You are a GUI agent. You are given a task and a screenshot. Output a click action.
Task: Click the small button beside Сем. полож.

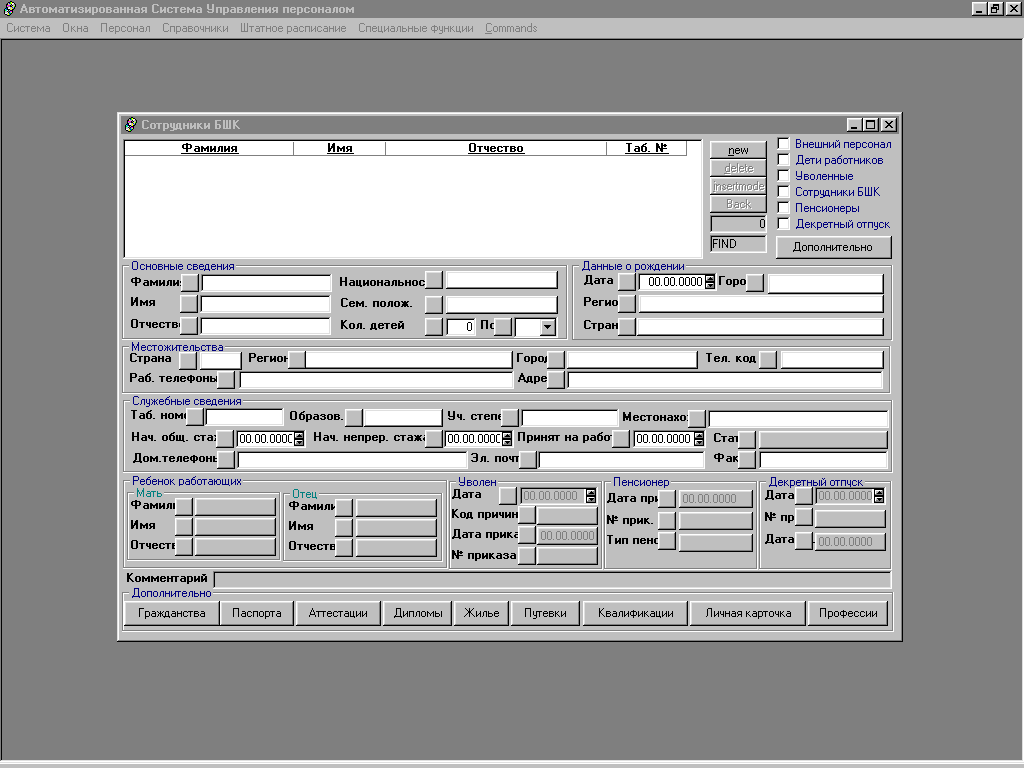[x=433, y=304]
